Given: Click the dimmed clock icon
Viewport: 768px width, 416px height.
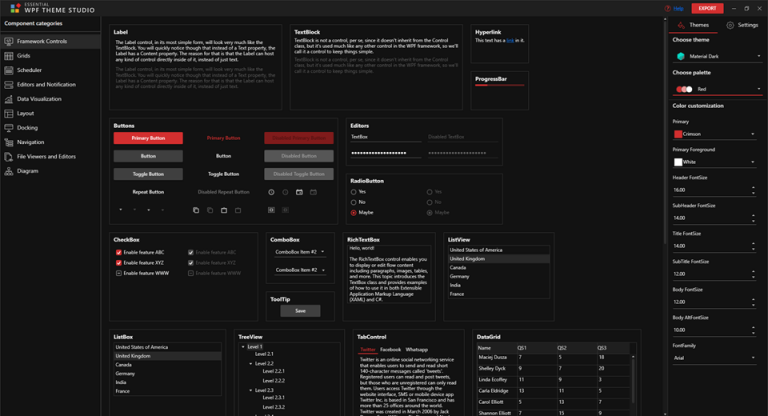Looking at the screenshot, I should click(285, 192).
